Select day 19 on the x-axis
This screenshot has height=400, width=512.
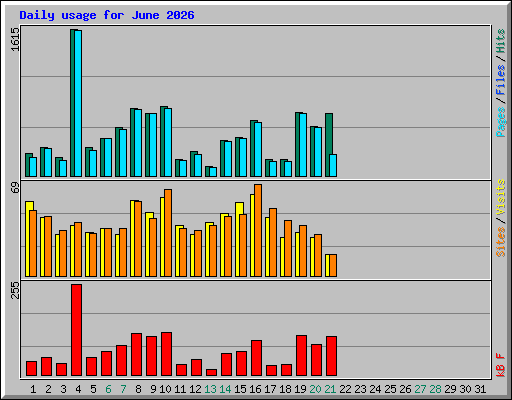[300, 389]
